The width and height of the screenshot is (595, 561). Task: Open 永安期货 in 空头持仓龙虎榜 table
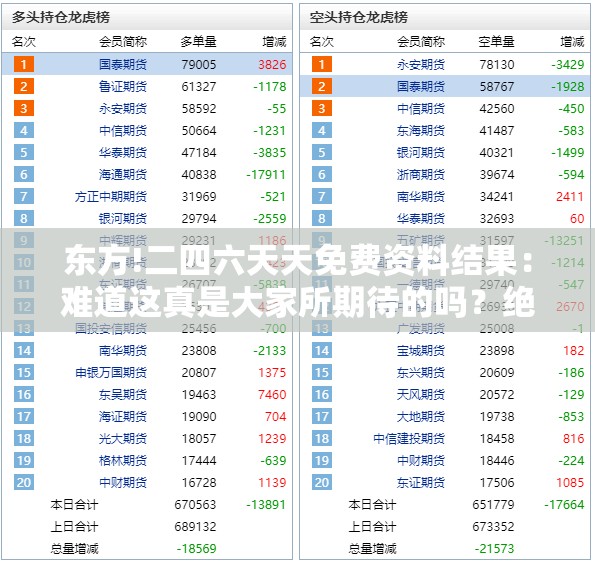point(420,64)
